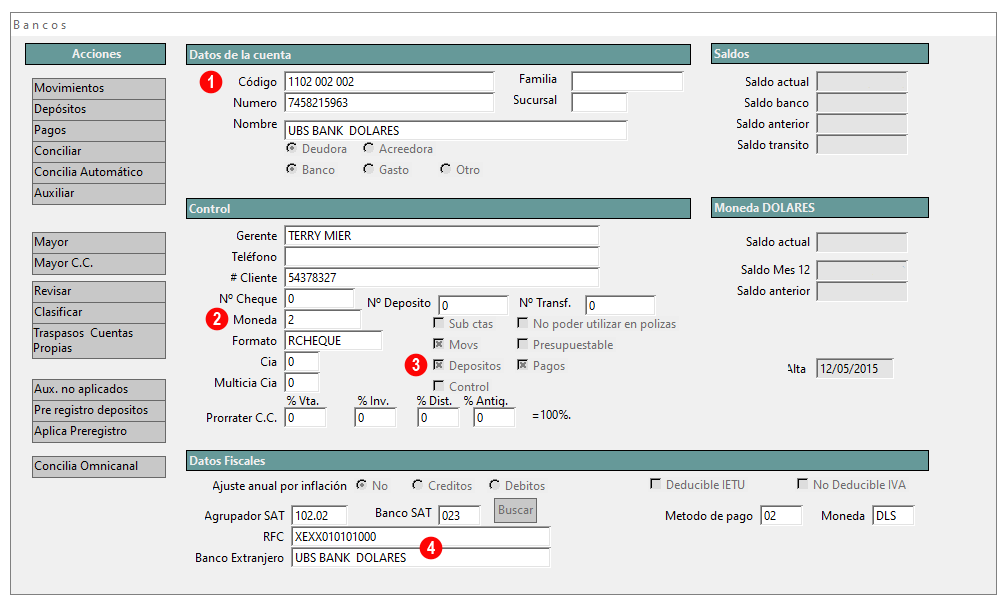Click the Banco SAT field
This screenshot has height=603, width=1004.
point(459,515)
